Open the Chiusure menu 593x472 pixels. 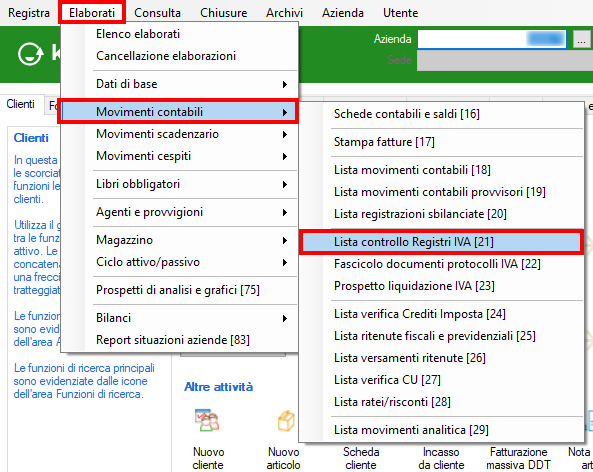coord(224,13)
